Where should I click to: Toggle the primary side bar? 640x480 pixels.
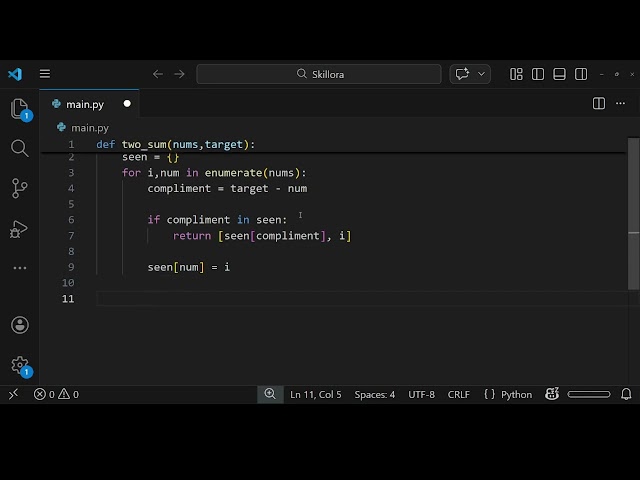point(538,74)
